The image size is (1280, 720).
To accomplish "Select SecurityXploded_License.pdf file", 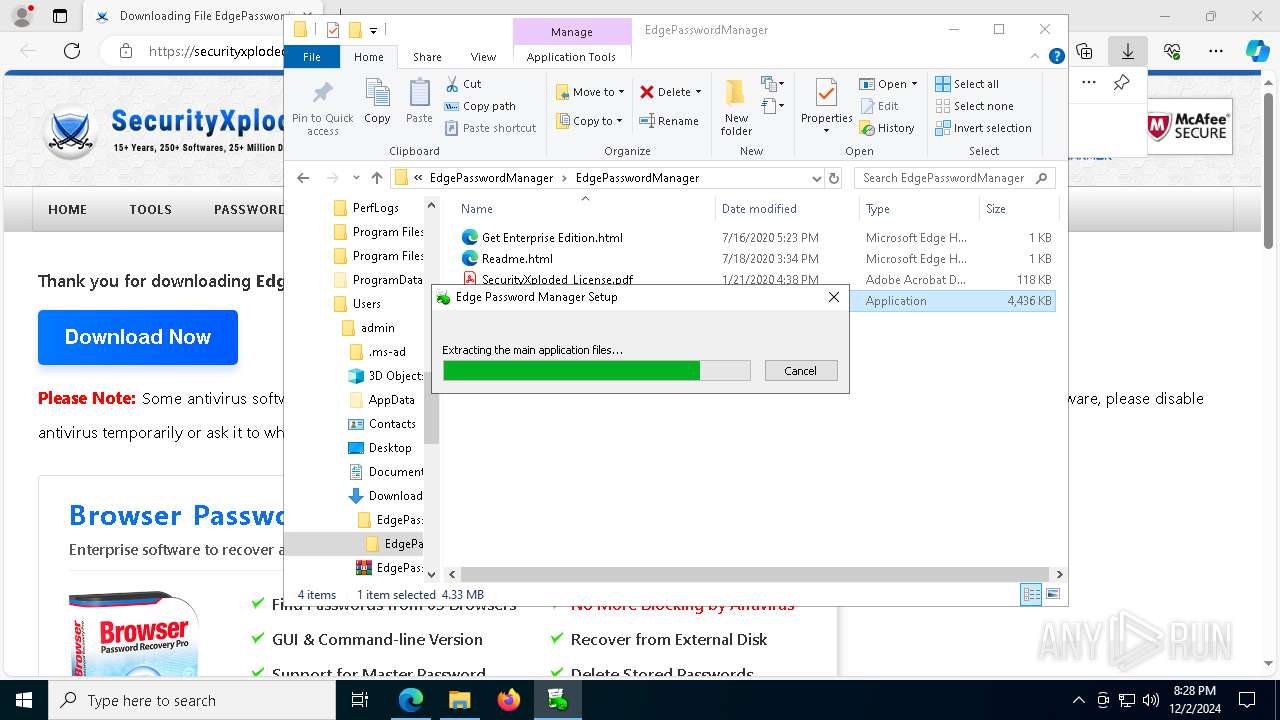I will [557, 280].
